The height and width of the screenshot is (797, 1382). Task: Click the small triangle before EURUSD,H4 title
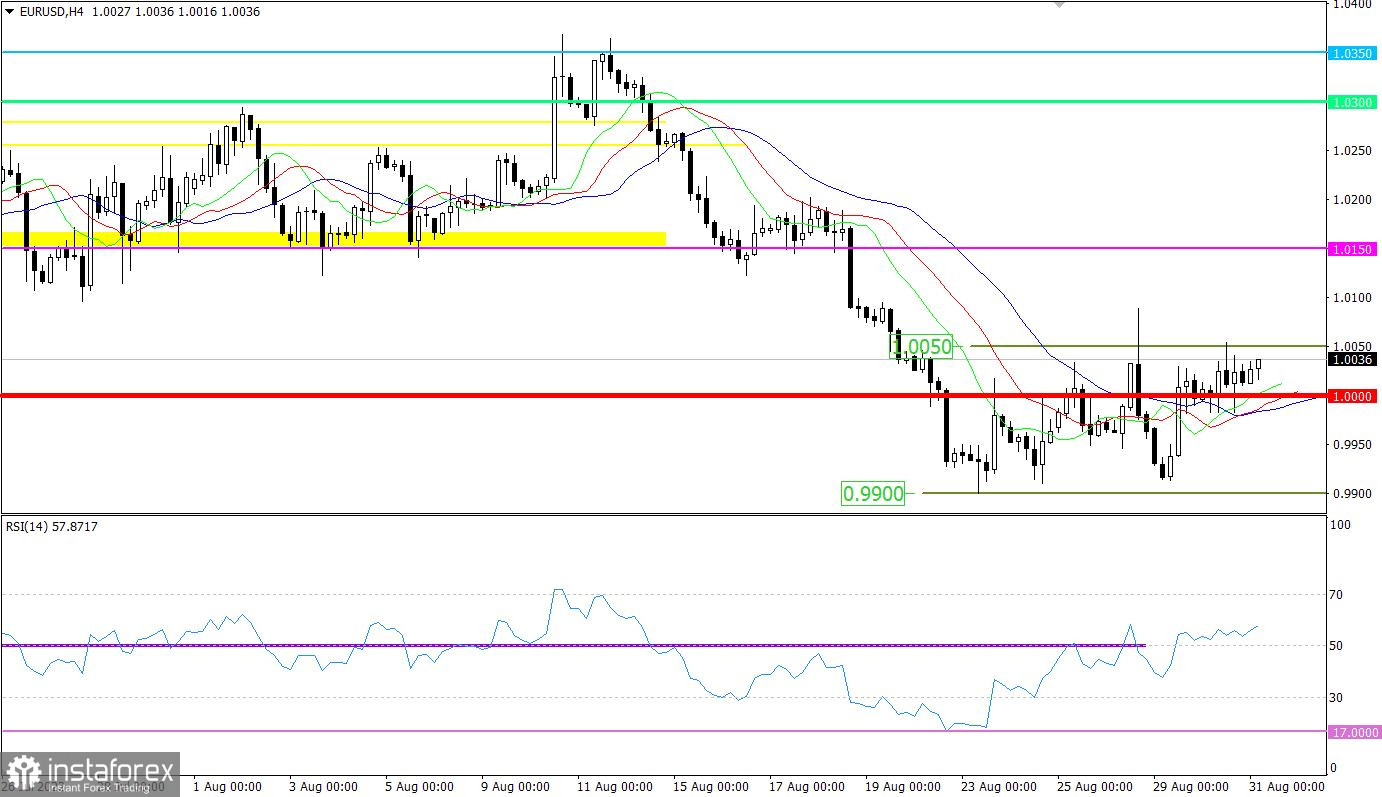[9, 12]
